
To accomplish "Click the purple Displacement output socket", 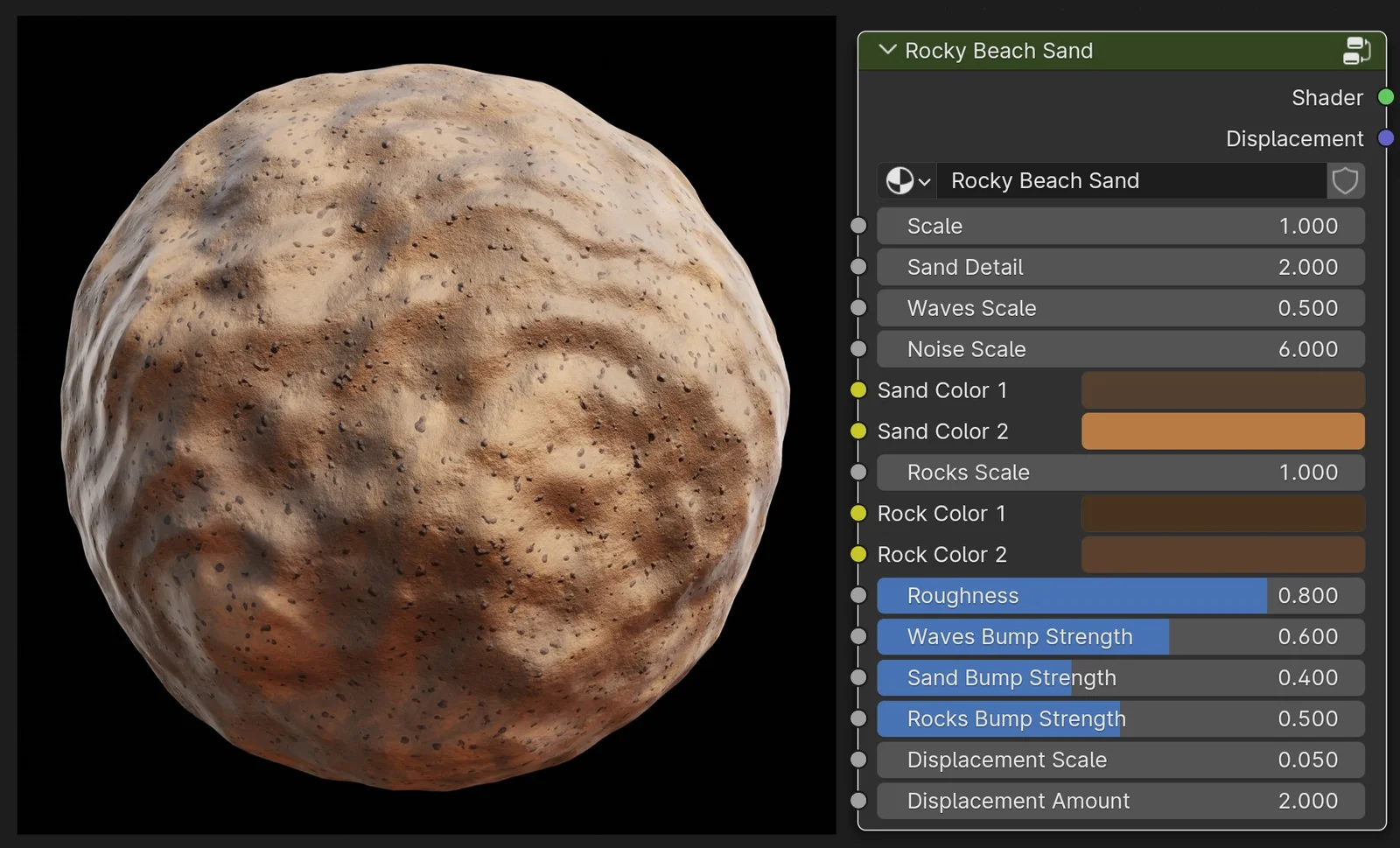I will click(x=1386, y=138).
